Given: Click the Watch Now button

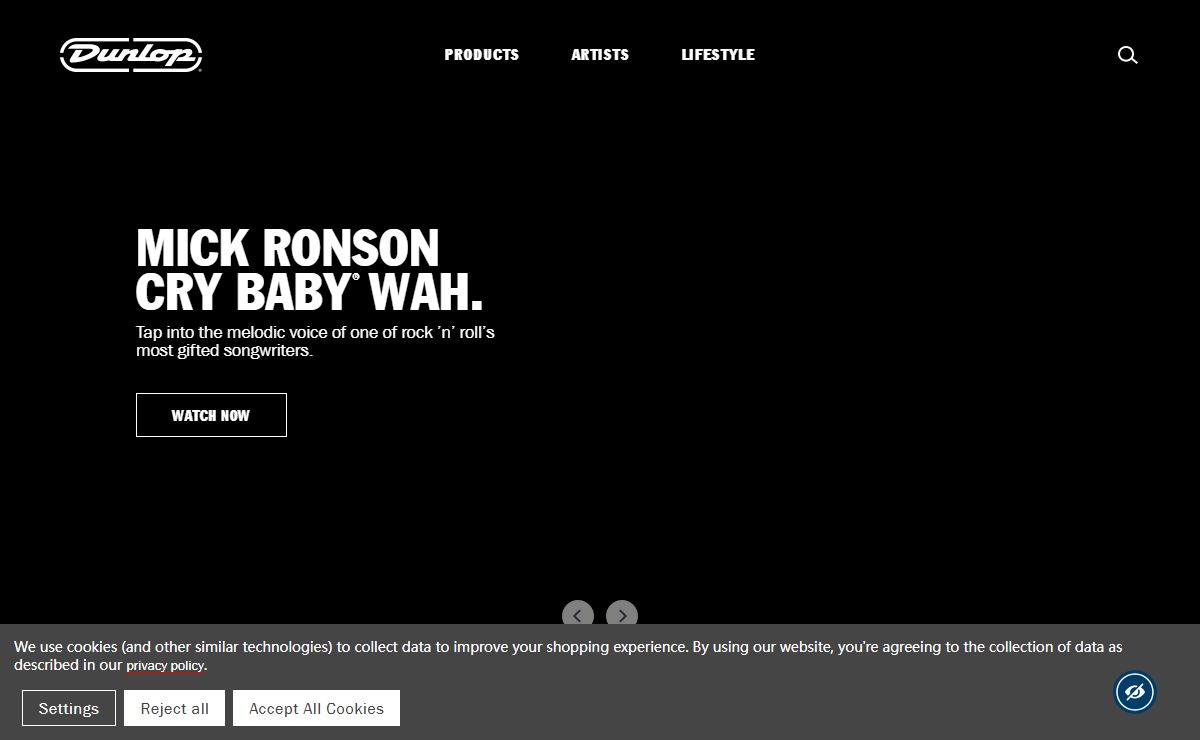Looking at the screenshot, I should coord(211,415).
